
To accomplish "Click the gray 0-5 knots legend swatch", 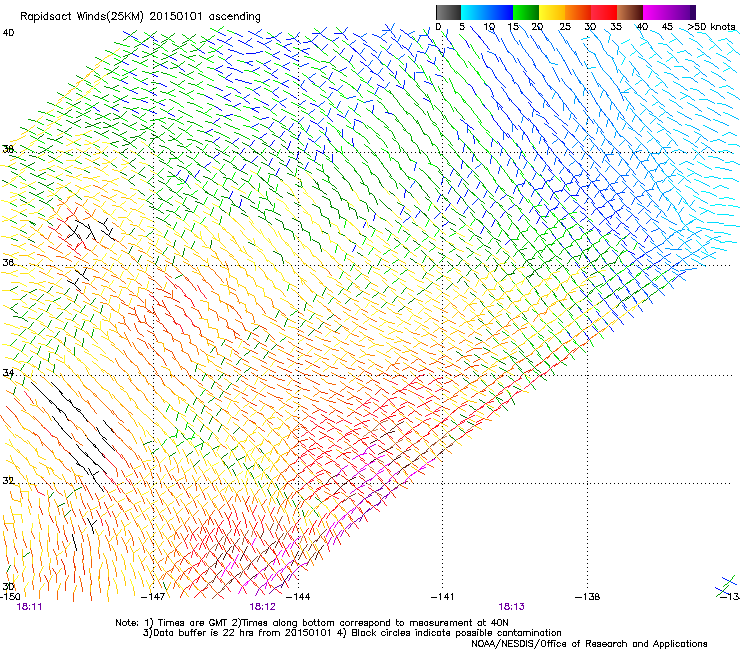I will click(448, 12).
